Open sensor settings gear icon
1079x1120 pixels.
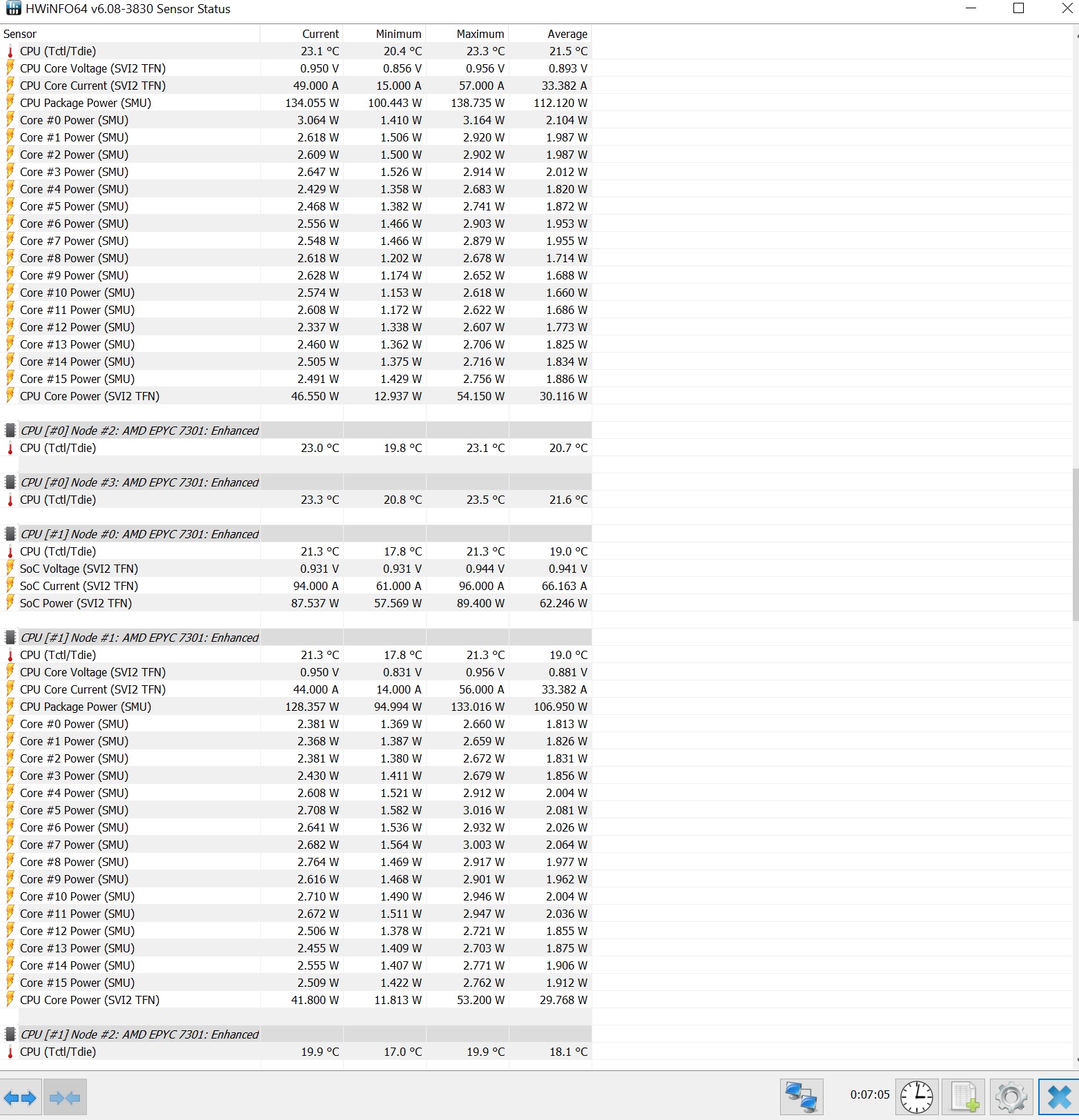(x=1011, y=1097)
